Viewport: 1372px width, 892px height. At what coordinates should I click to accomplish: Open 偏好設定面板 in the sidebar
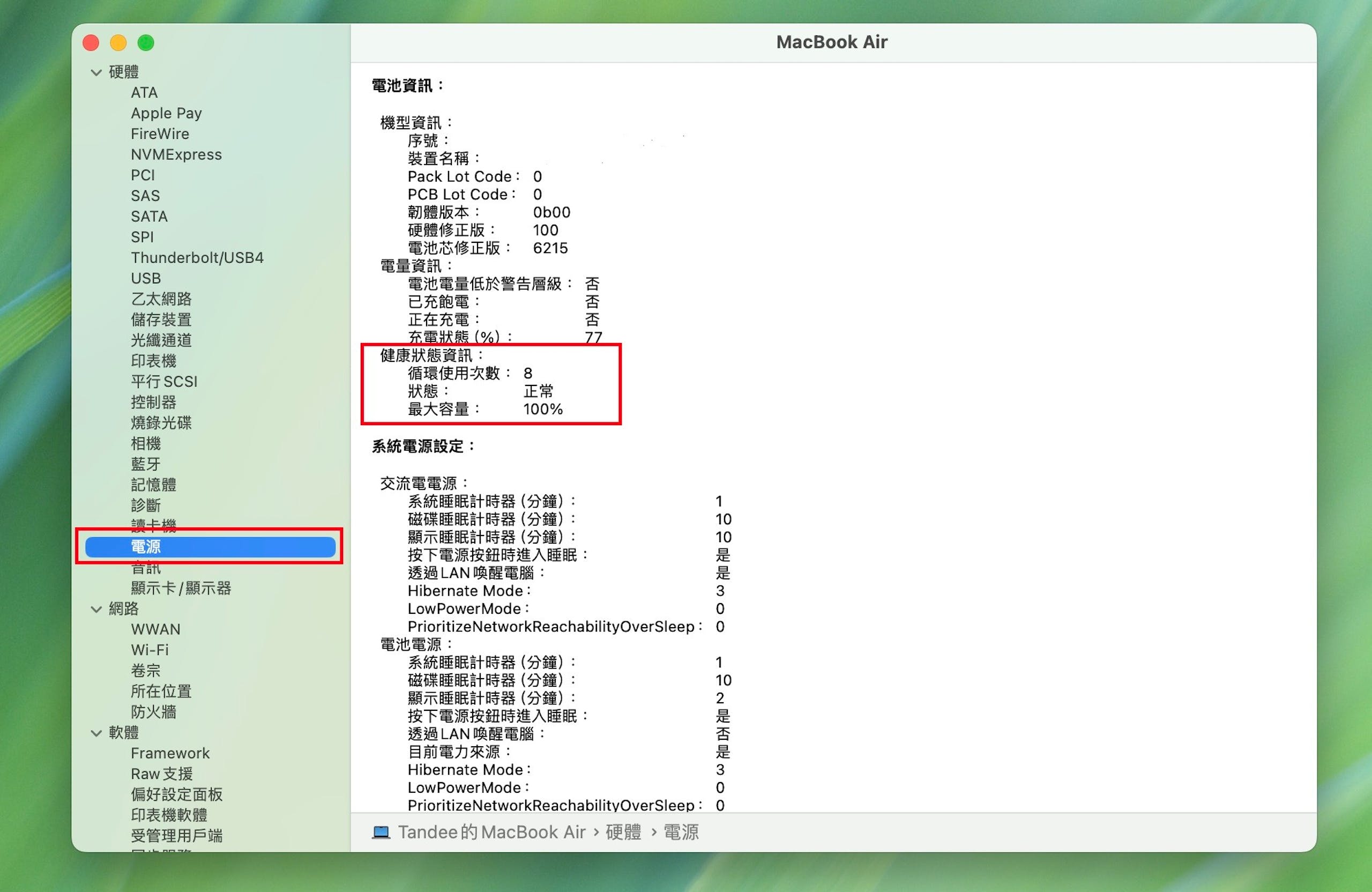[x=176, y=794]
